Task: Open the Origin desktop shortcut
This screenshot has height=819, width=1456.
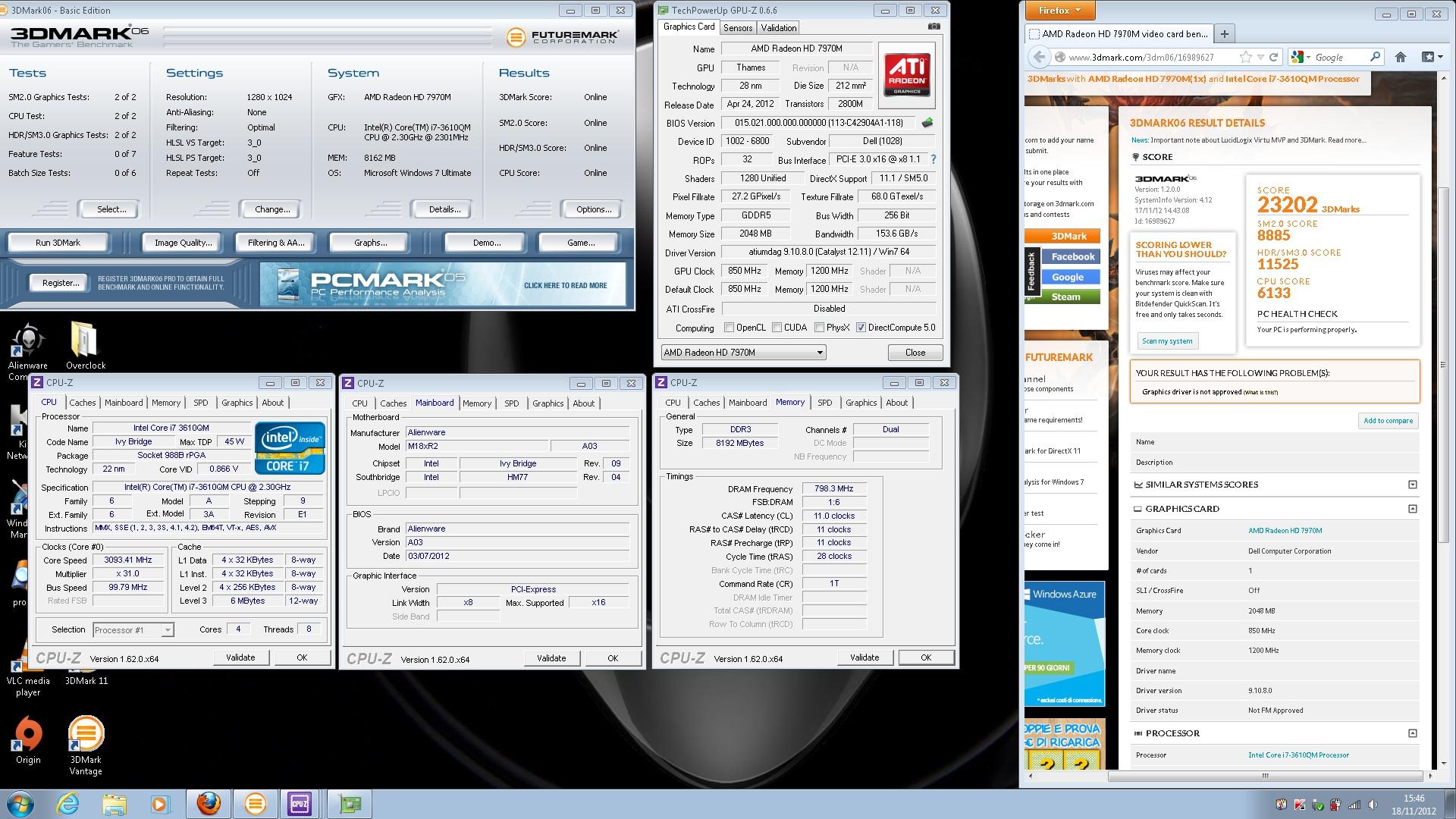Action: point(28,740)
